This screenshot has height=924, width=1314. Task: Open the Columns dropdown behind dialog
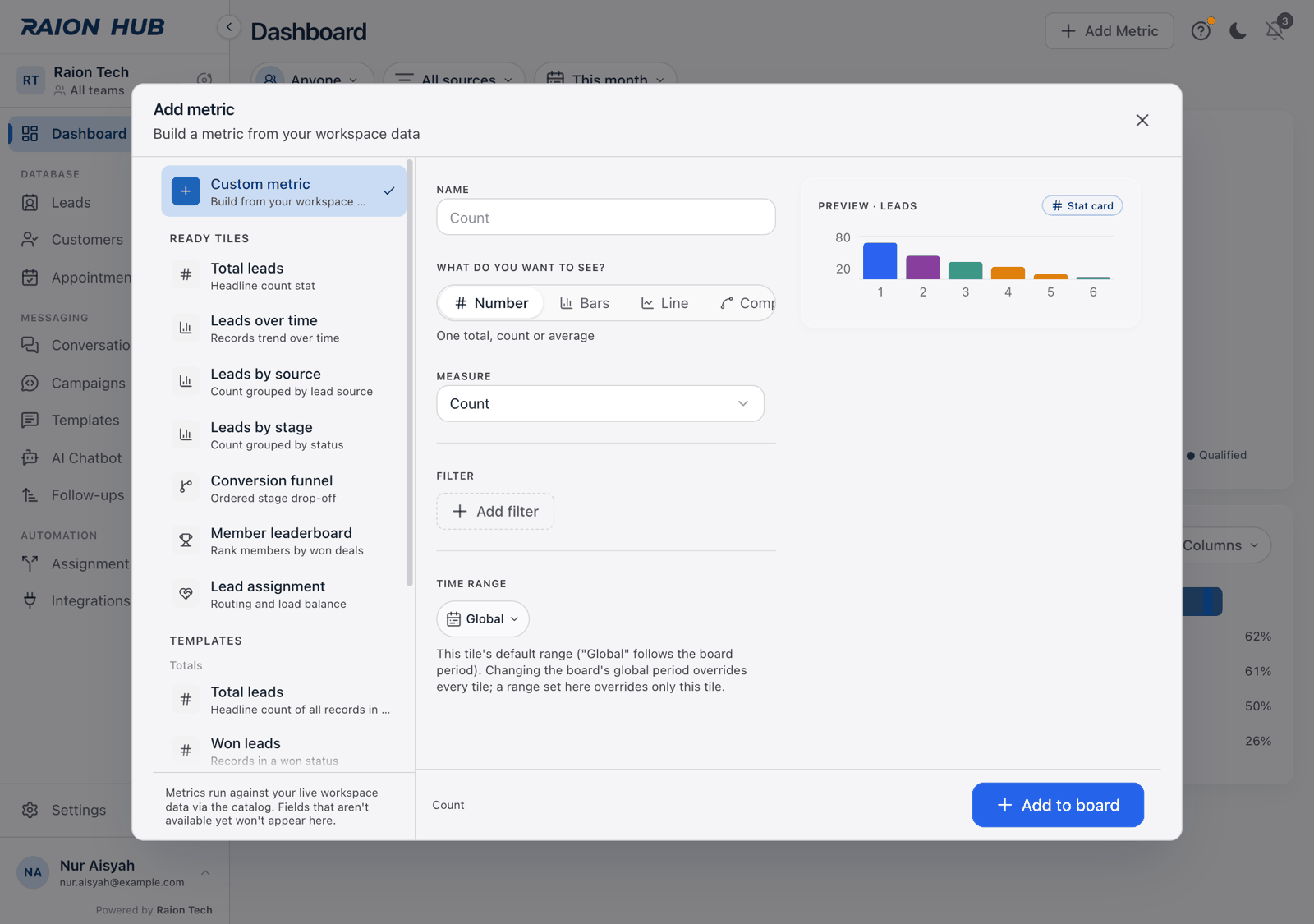click(1224, 545)
